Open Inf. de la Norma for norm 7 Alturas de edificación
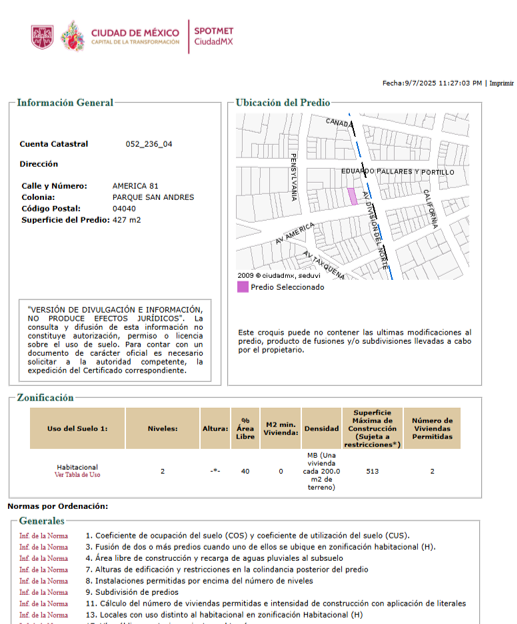 tap(43, 570)
